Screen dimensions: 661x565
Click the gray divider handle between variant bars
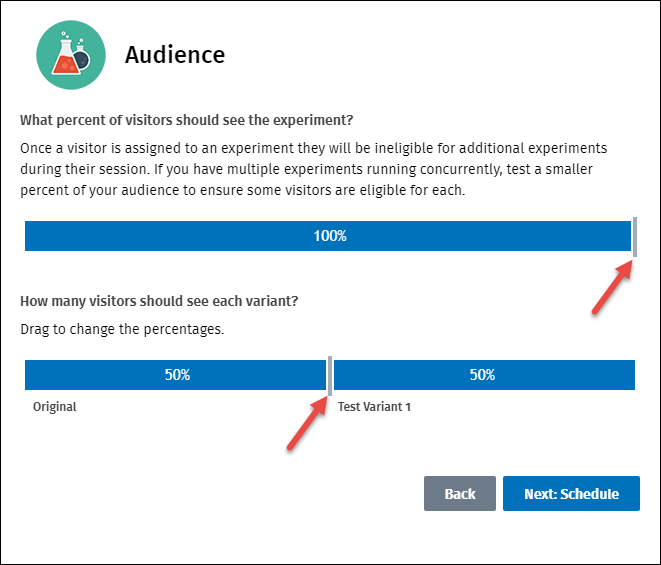(x=330, y=375)
